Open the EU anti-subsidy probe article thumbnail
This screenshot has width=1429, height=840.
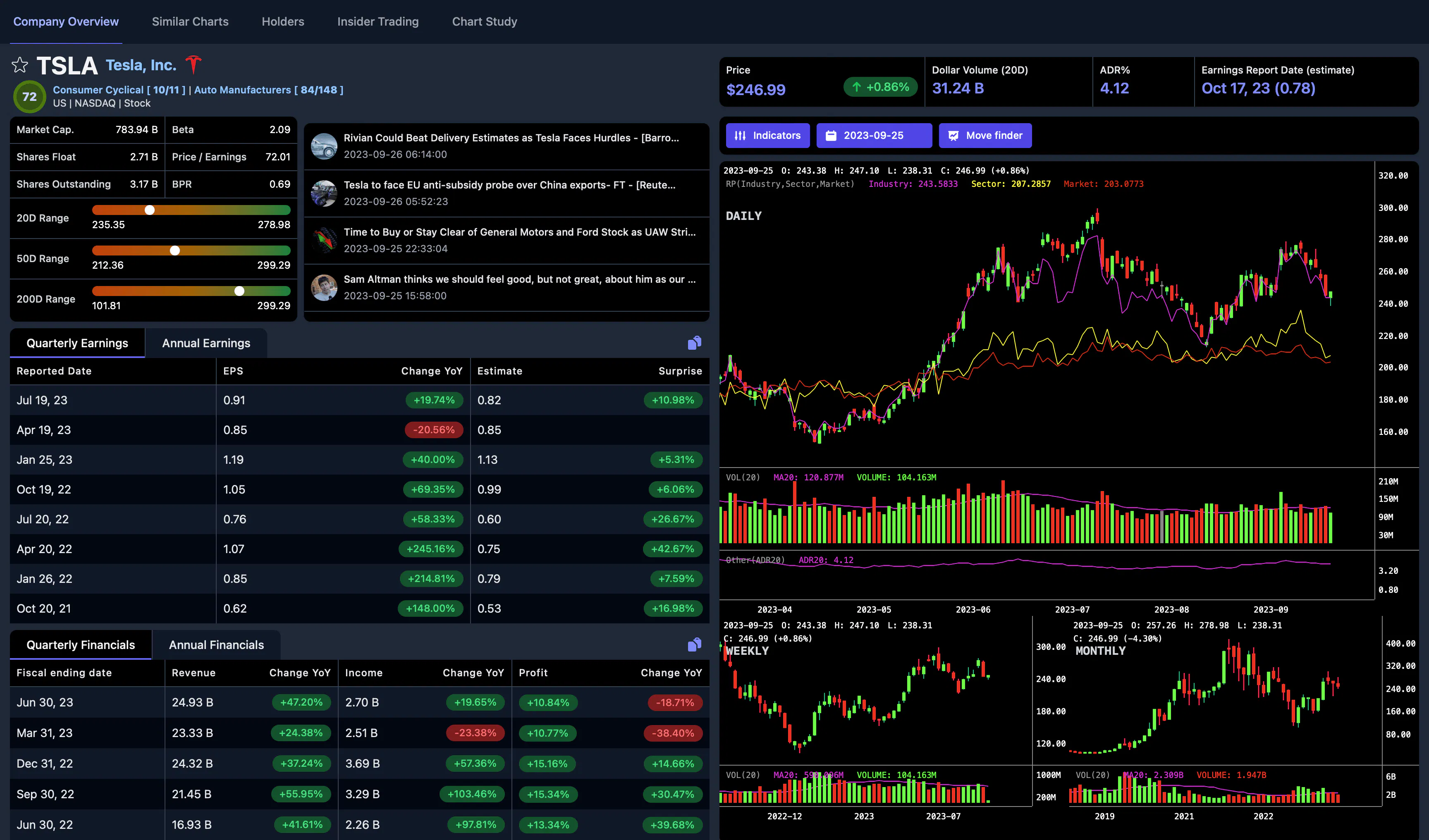324,193
